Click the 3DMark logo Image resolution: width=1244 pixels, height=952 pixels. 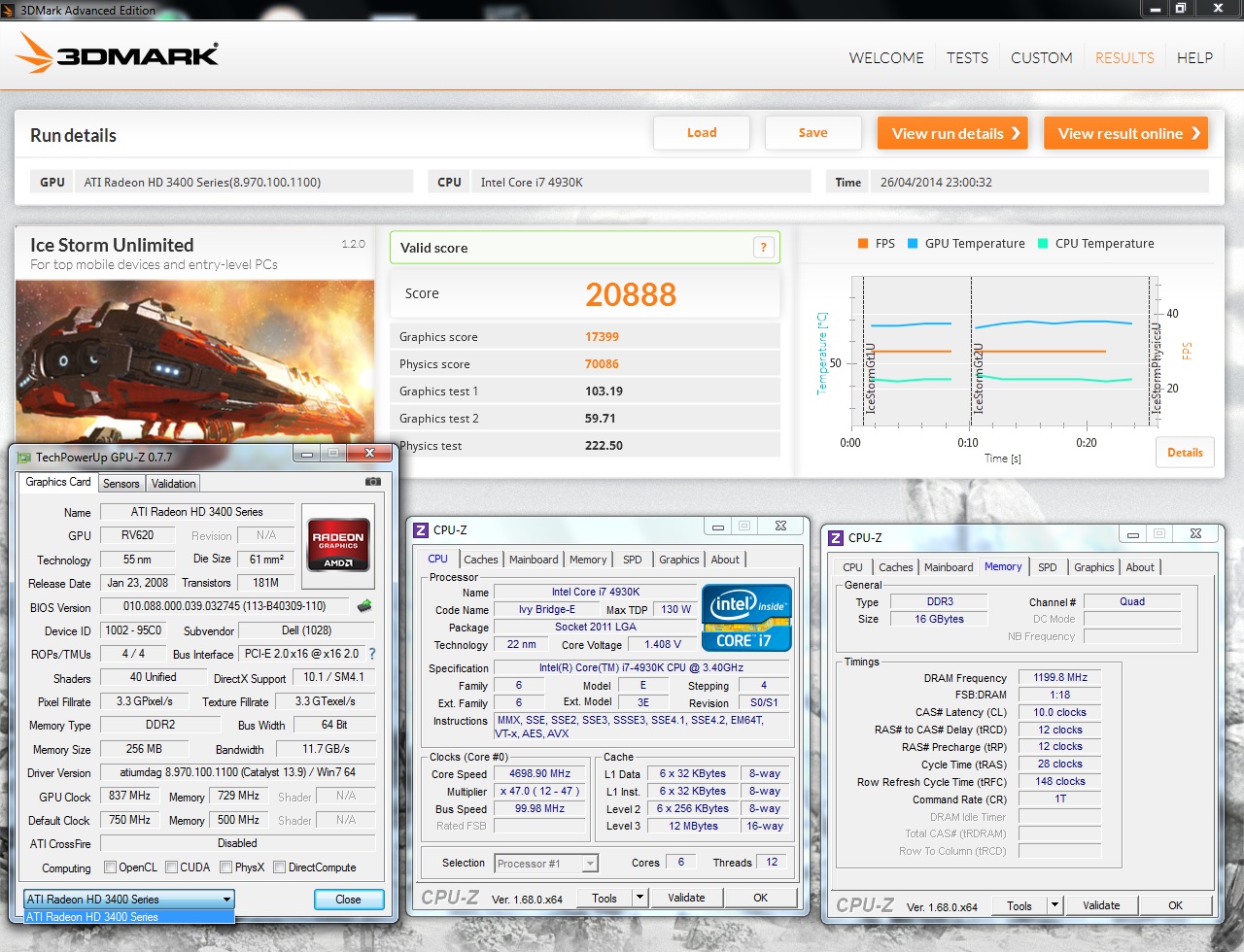118,53
